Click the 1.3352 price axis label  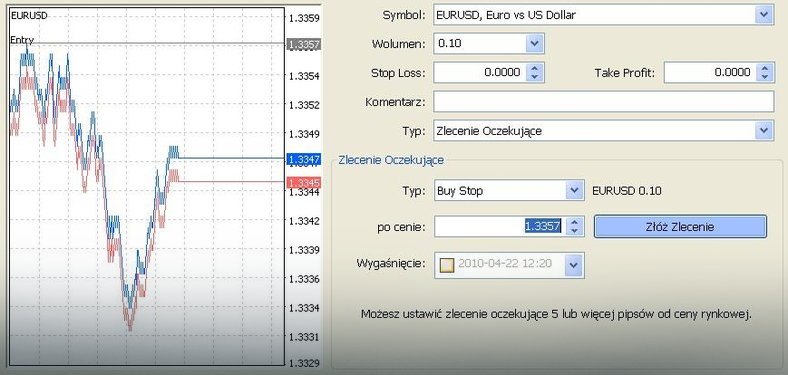305,105
